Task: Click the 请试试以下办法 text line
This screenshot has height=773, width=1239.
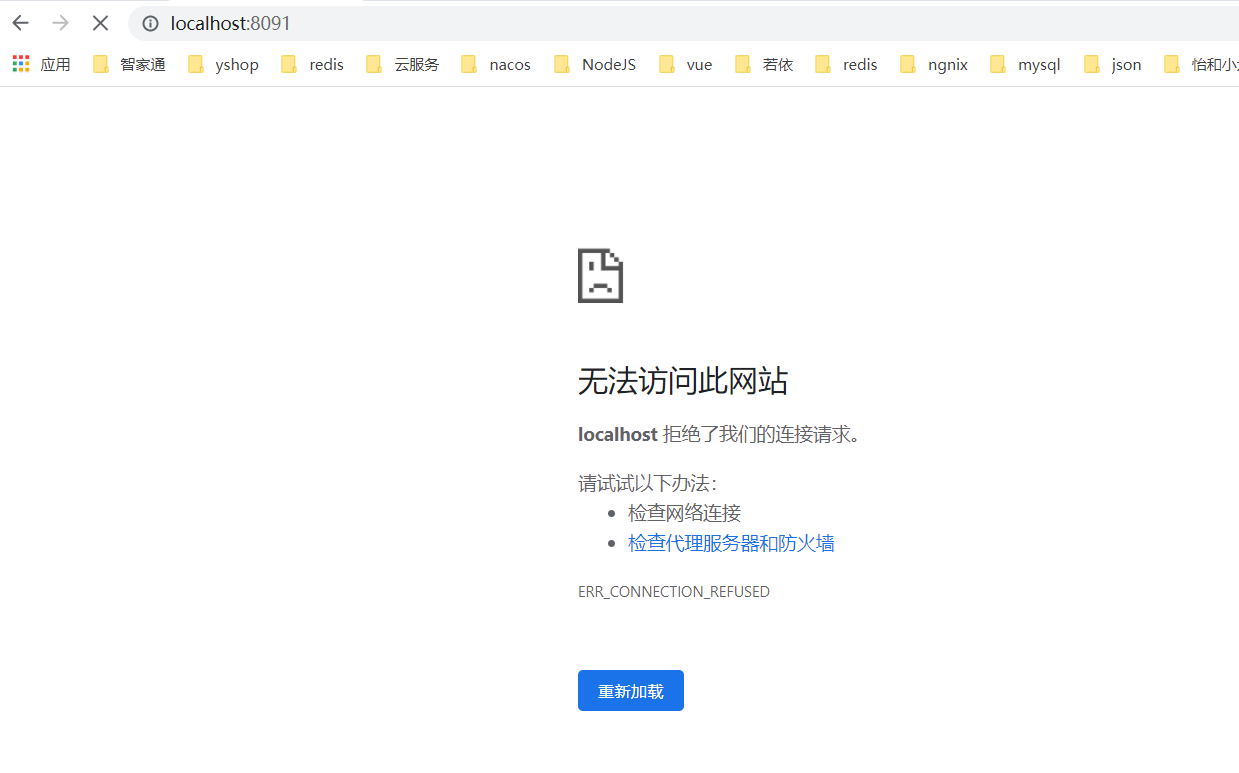Action: point(648,484)
